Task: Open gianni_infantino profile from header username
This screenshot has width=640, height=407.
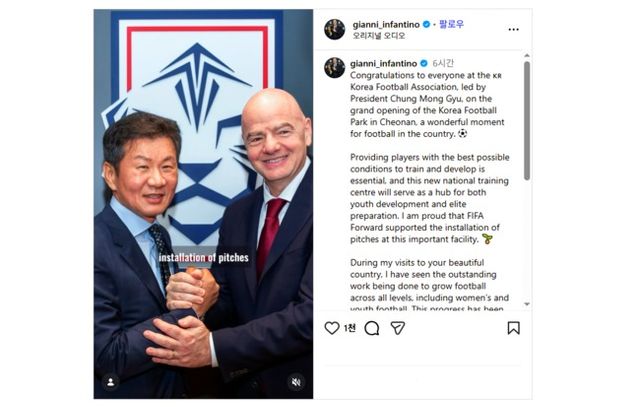Action: (x=386, y=24)
